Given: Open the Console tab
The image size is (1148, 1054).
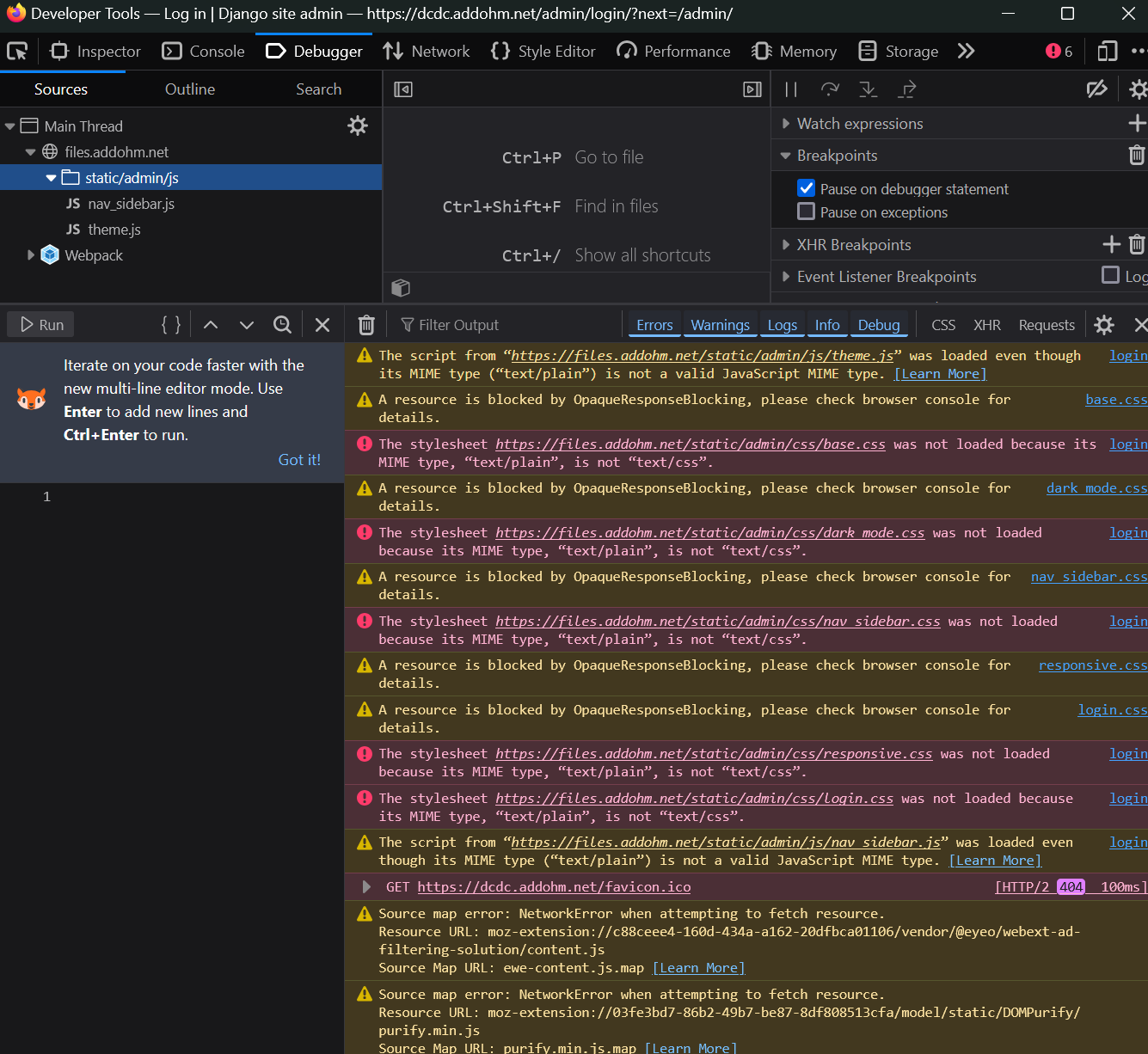Looking at the screenshot, I should (x=204, y=52).
